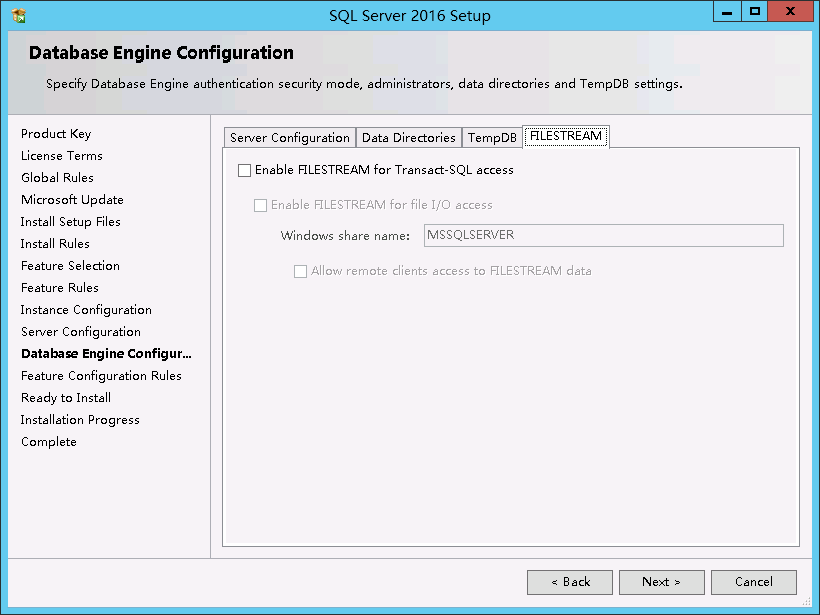Maximize the SQL Server 2016 Setup window
Image resolution: width=820 pixels, height=615 pixels.
(x=755, y=12)
